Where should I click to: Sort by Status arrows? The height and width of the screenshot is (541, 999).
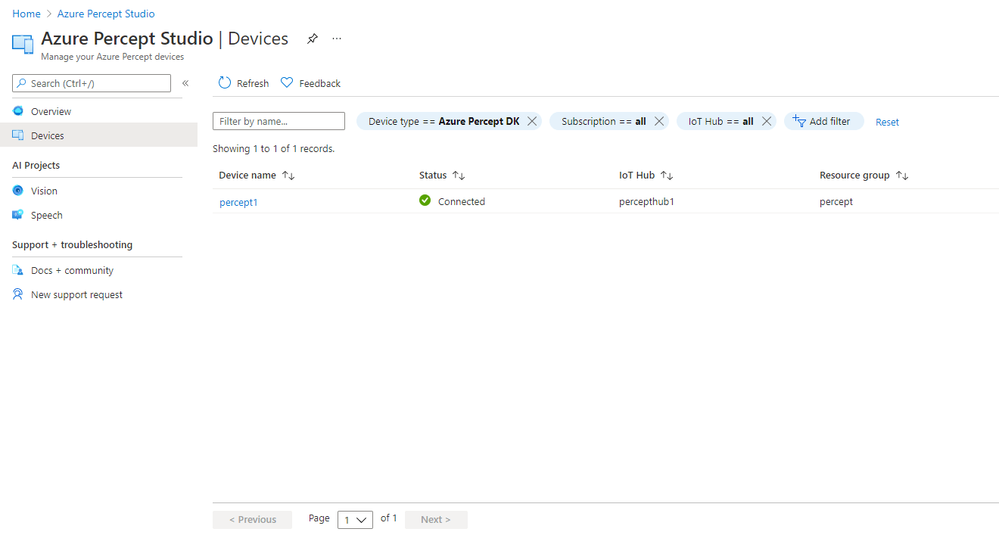click(459, 175)
